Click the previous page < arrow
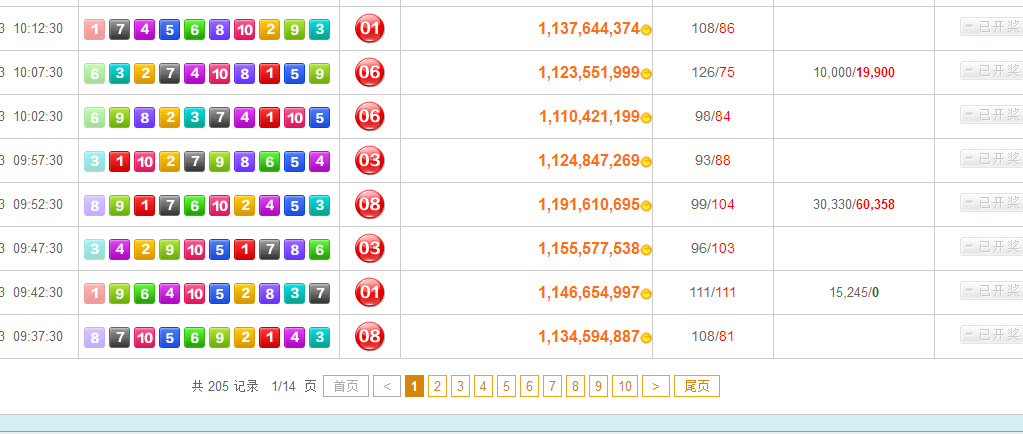Image resolution: width=1023 pixels, height=434 pixels. point(387,386)
